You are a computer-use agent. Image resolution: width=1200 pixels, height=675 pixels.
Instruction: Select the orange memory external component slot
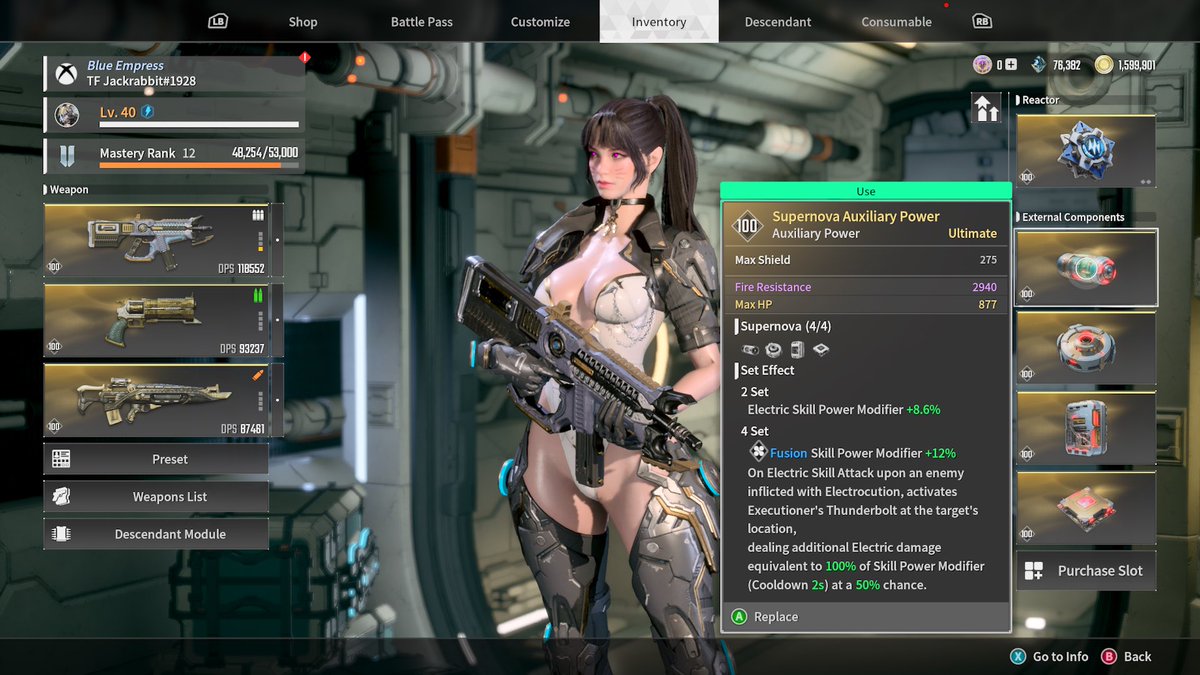pos(1086,428)
